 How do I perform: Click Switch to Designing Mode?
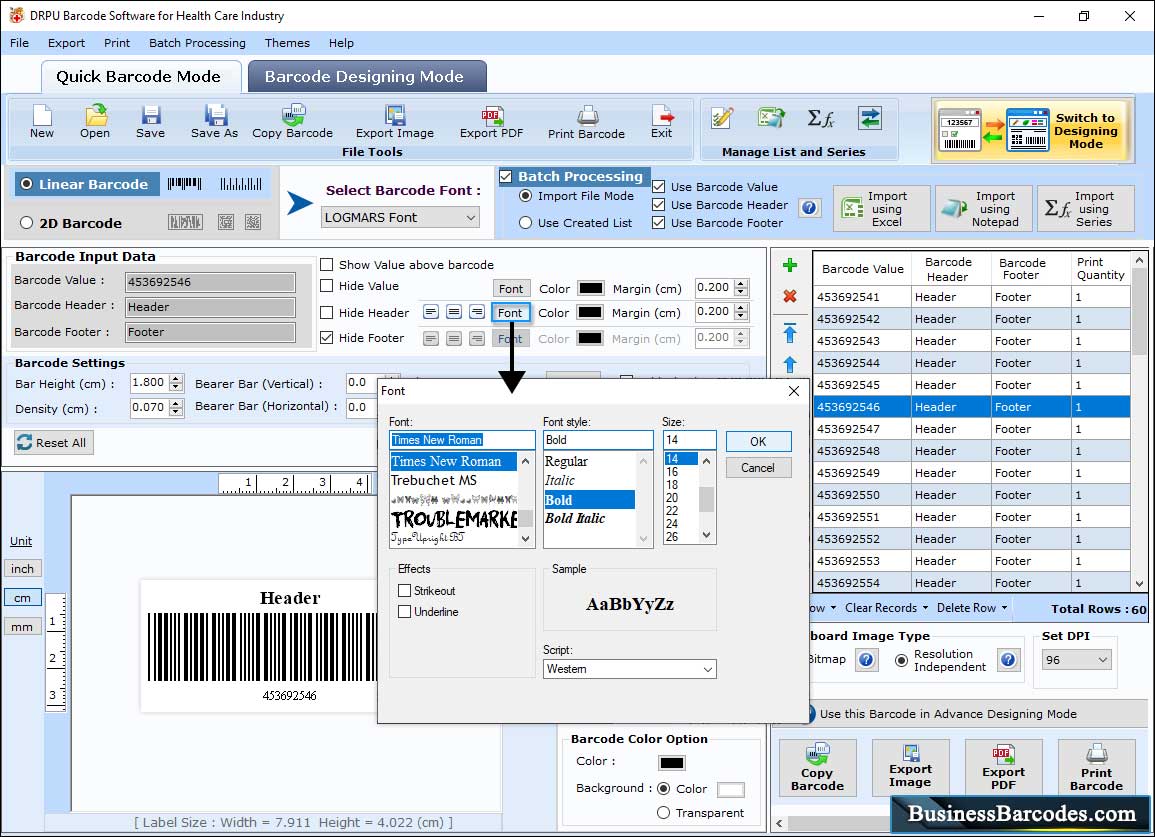coord(1031,130)
